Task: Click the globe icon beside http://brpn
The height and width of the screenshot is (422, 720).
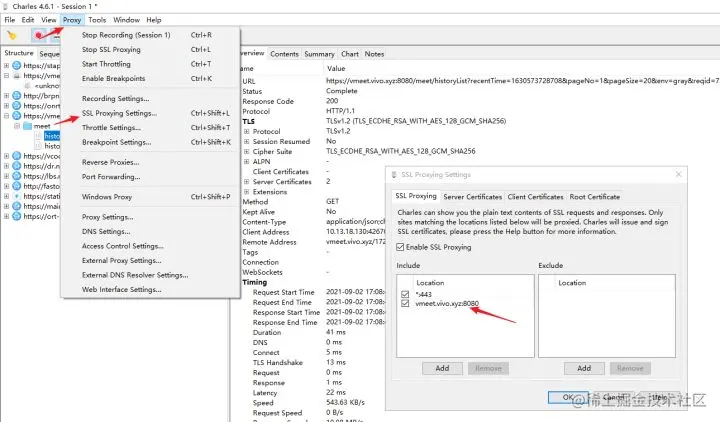Action: coord(17,96)
